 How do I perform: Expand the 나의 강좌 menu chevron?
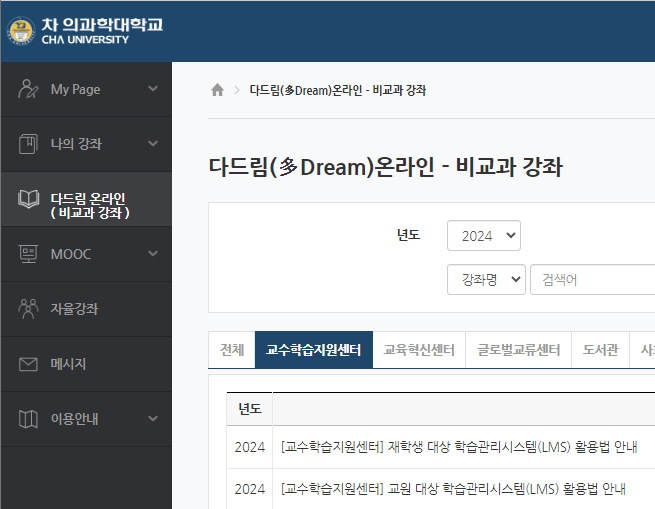click(152, 144)
